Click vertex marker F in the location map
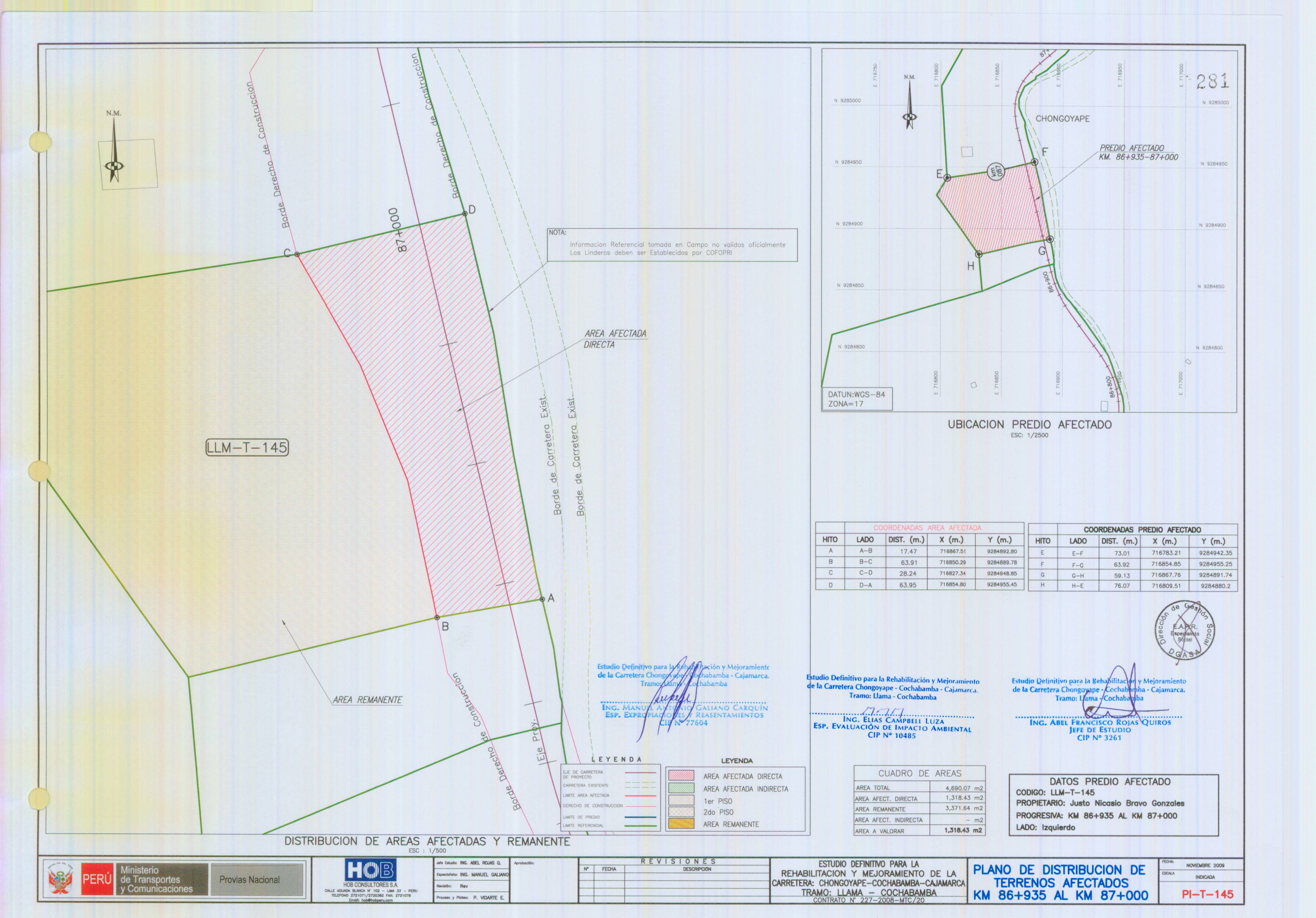This screenshot has width=1316, height=918. tap(1035, 162)
